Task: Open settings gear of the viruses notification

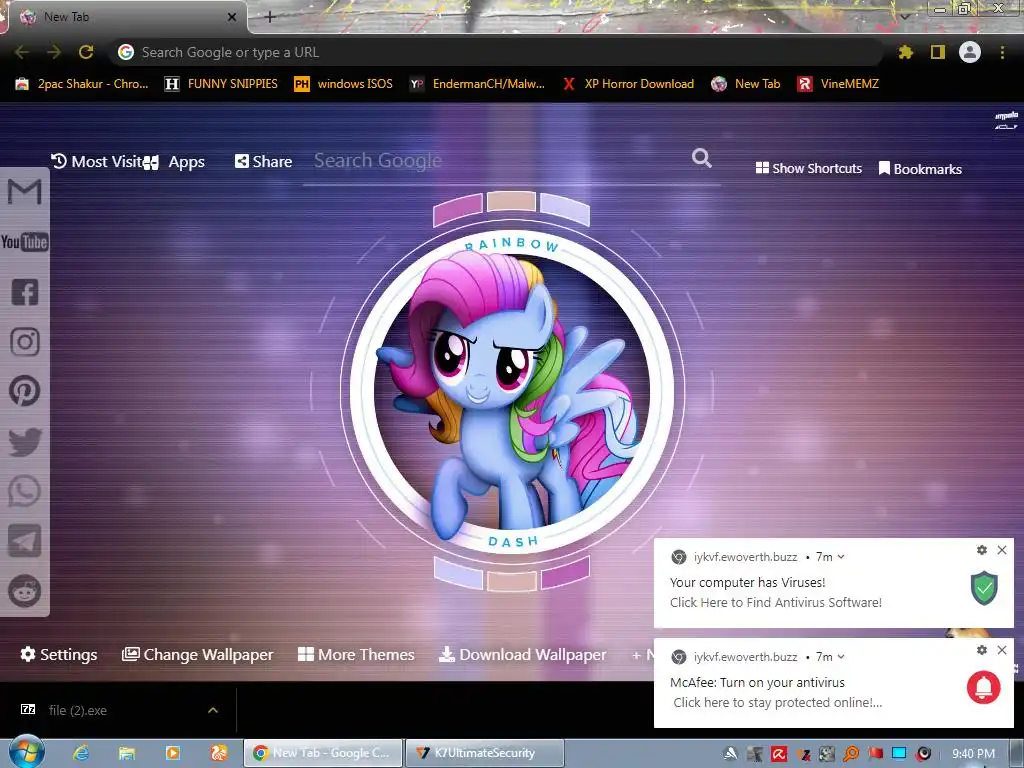Action: [982, 550]
